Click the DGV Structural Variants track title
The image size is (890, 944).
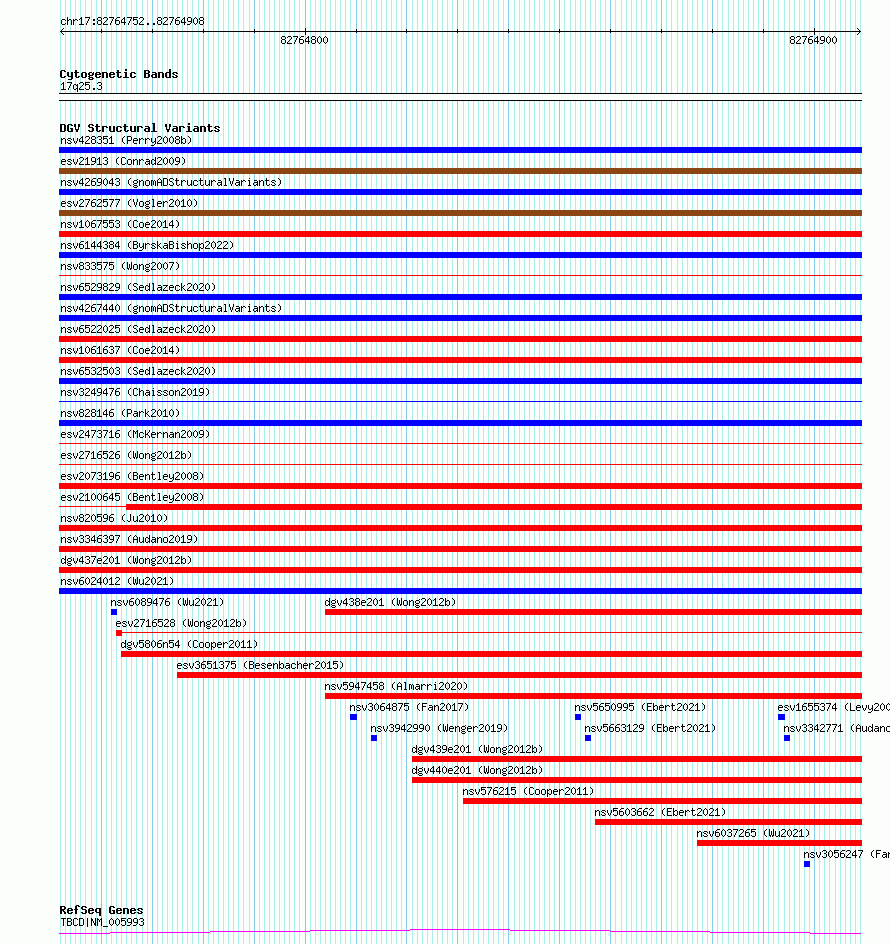140,128
